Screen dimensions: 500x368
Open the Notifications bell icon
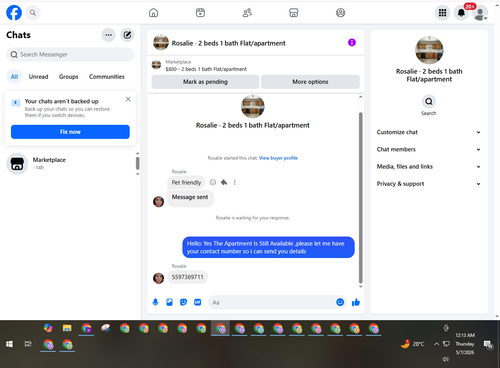(461, 13)
